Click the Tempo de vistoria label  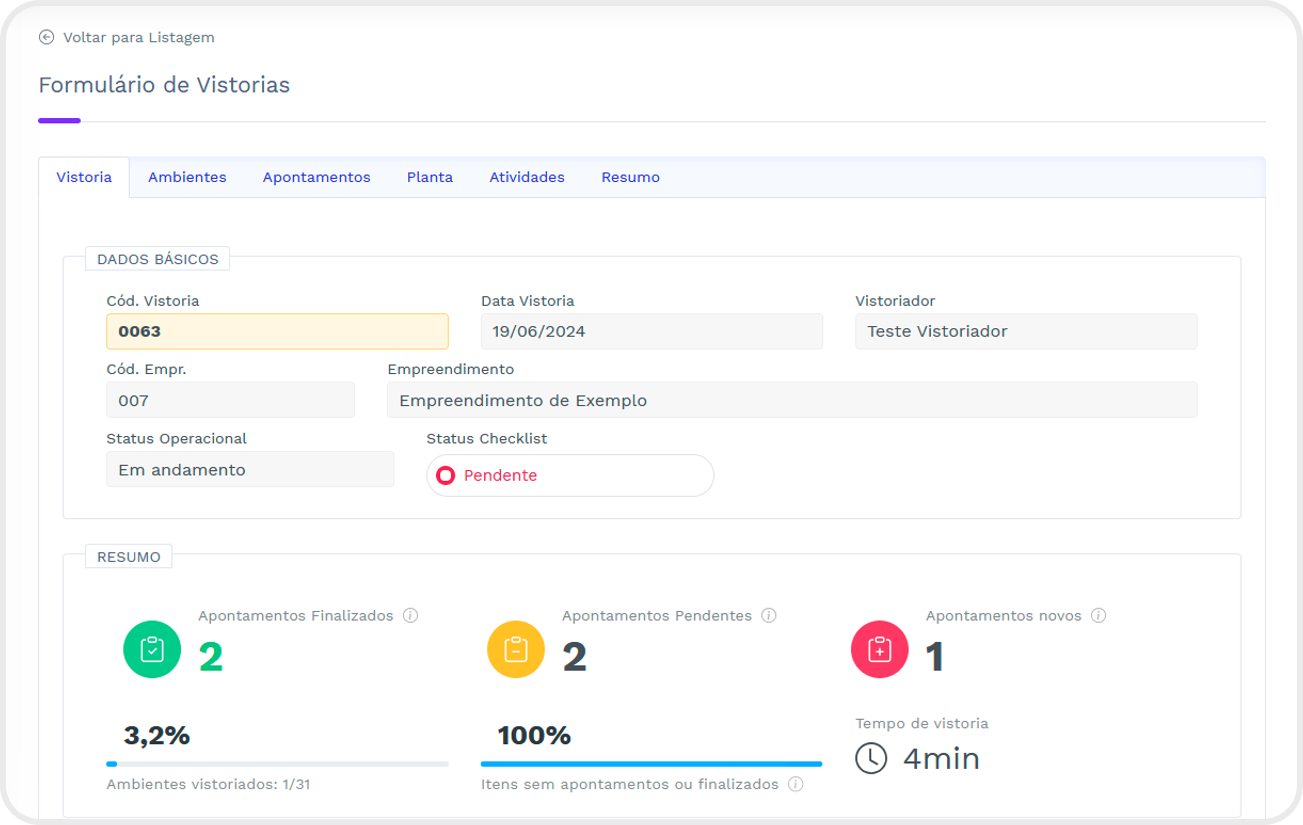(922, 723)
